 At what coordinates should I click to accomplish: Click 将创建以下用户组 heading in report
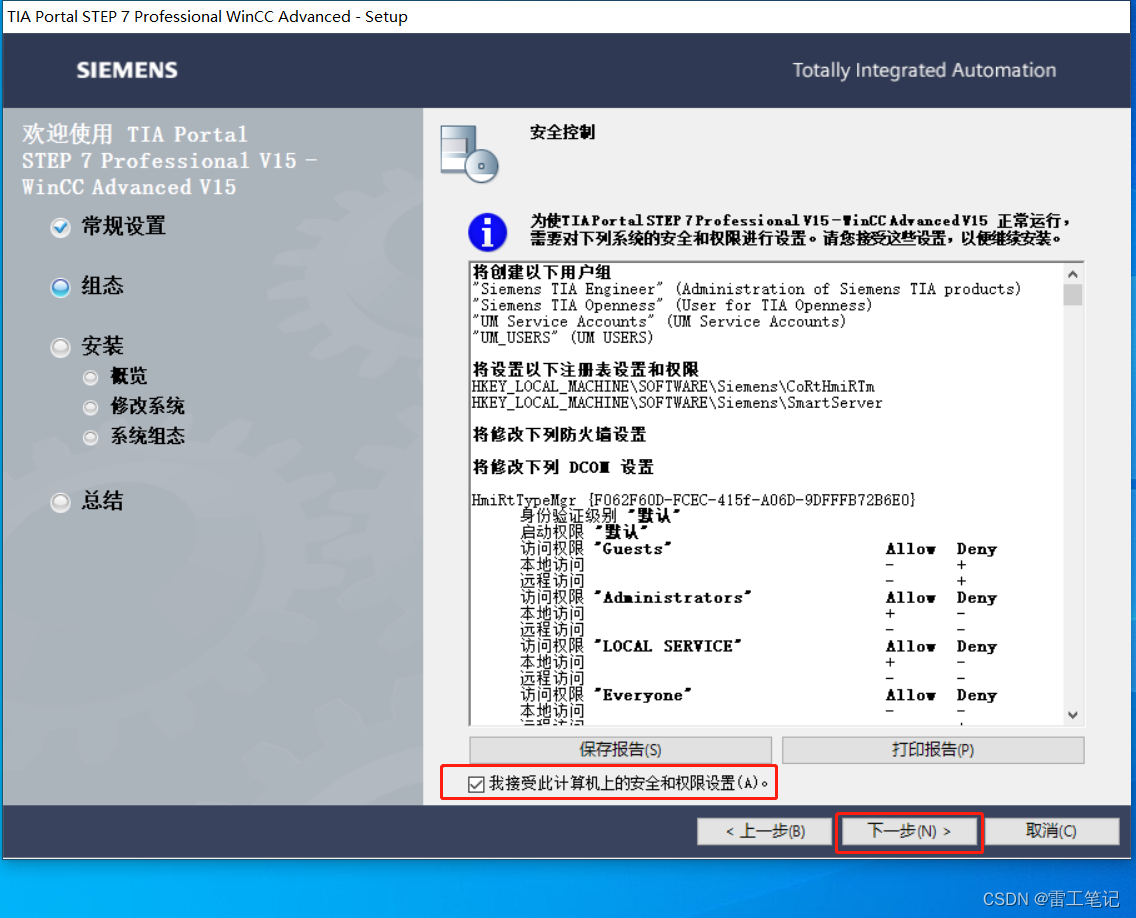tap(542, 272)
